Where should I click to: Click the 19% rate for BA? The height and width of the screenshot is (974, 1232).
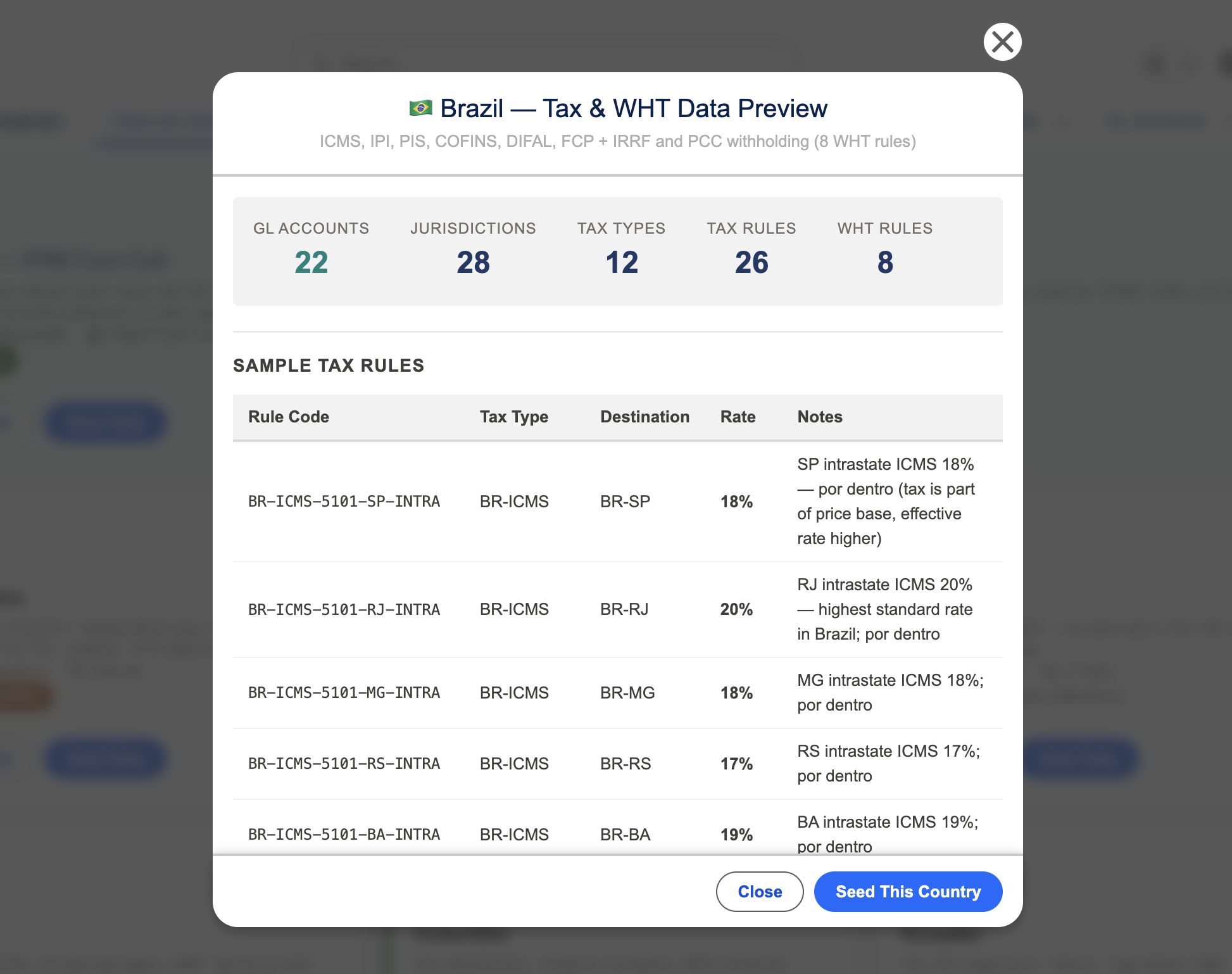point(736,835)
